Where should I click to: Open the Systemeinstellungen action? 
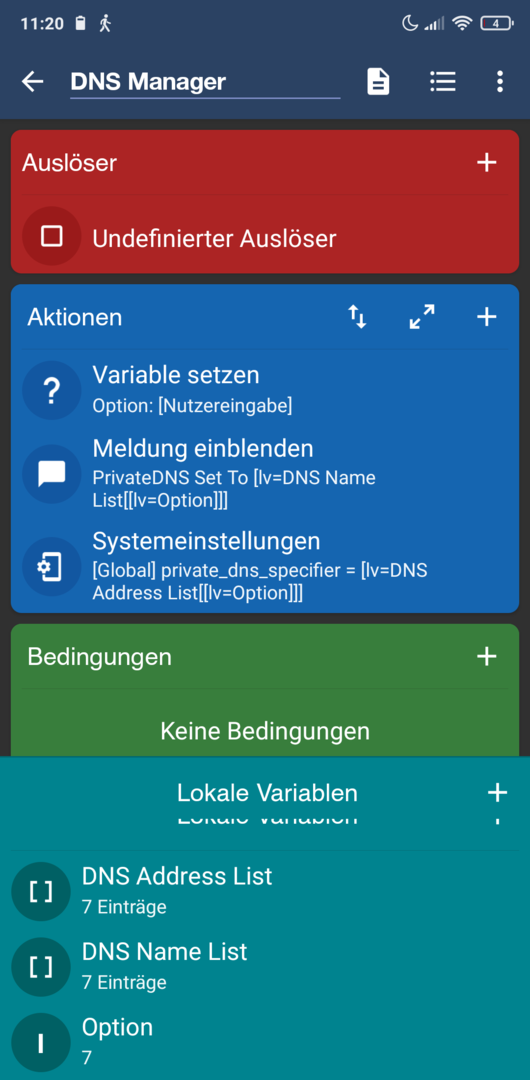tap(265, 566)
